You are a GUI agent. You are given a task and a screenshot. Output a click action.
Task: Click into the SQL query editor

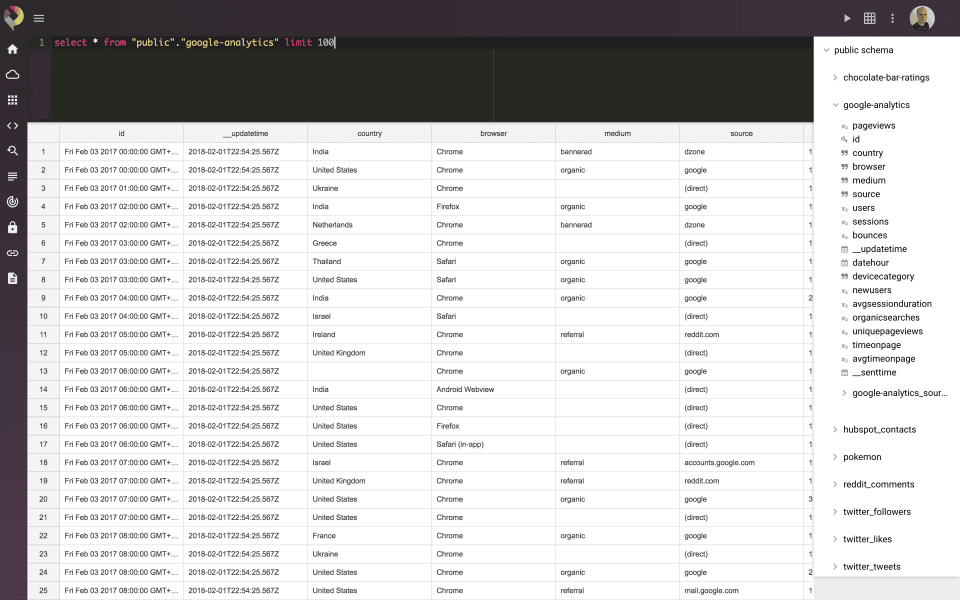[430, 80]
